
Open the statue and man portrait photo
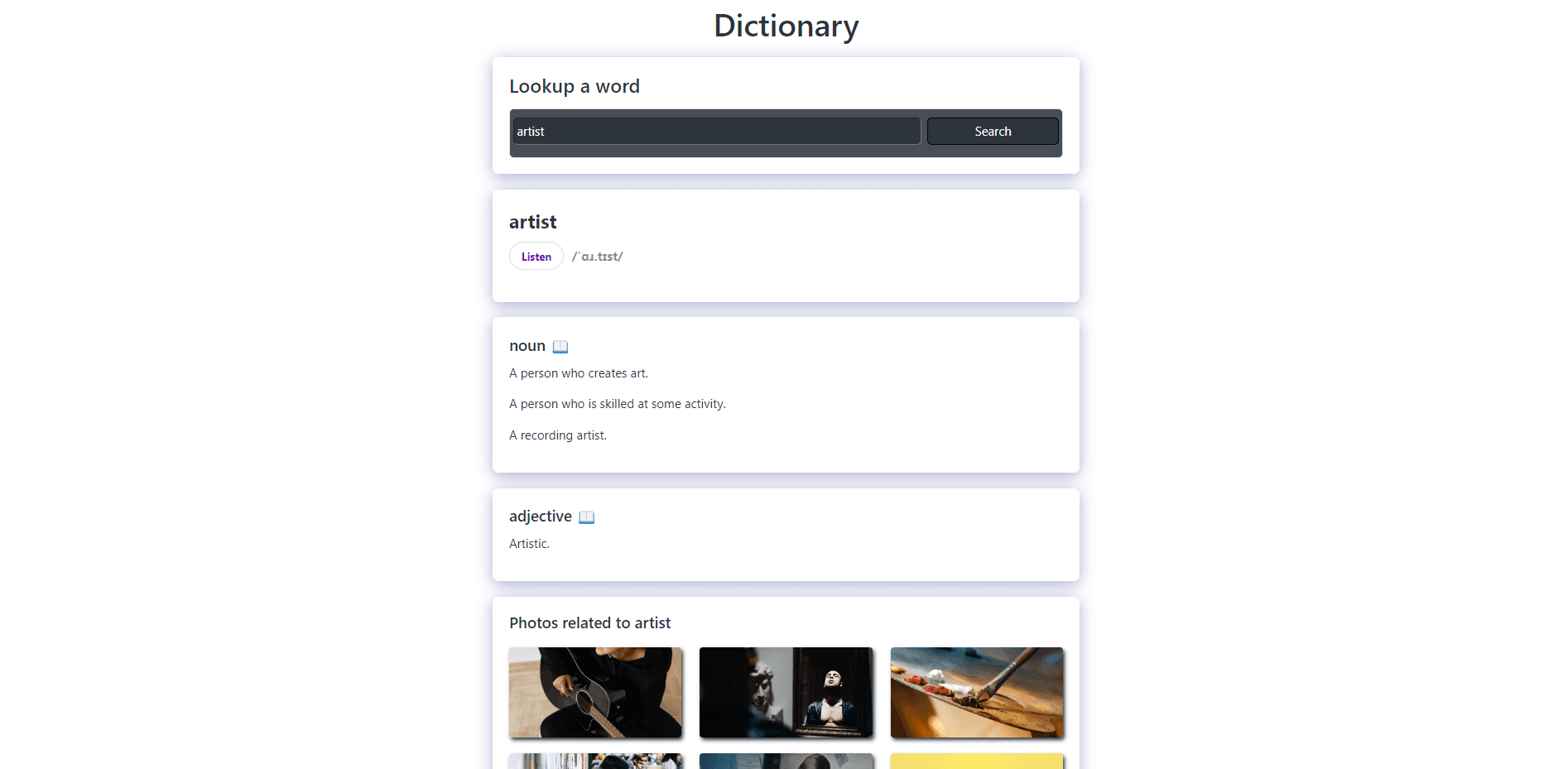[x=786, y=692]
